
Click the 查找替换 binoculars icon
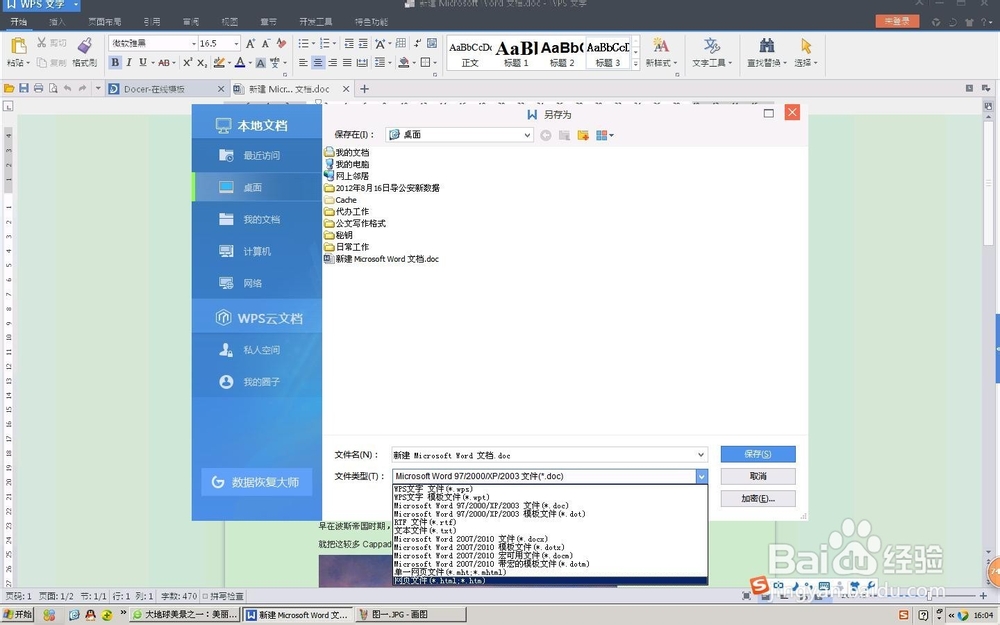click(x=767, y=45)
